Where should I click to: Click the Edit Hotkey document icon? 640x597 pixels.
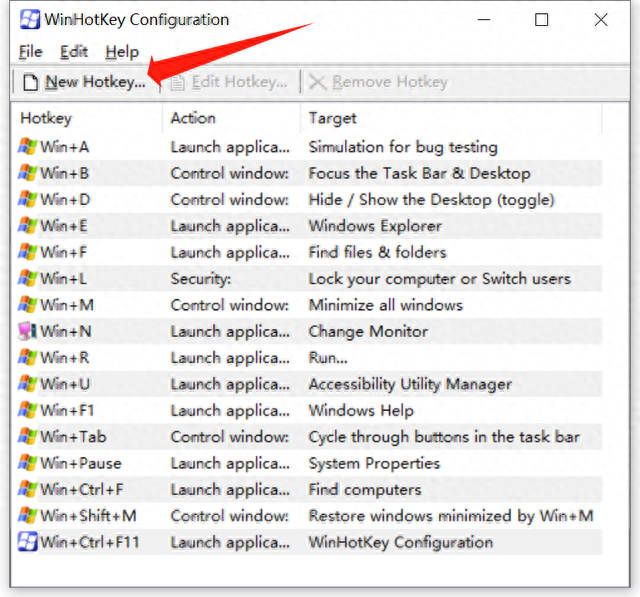pos(177,82)
